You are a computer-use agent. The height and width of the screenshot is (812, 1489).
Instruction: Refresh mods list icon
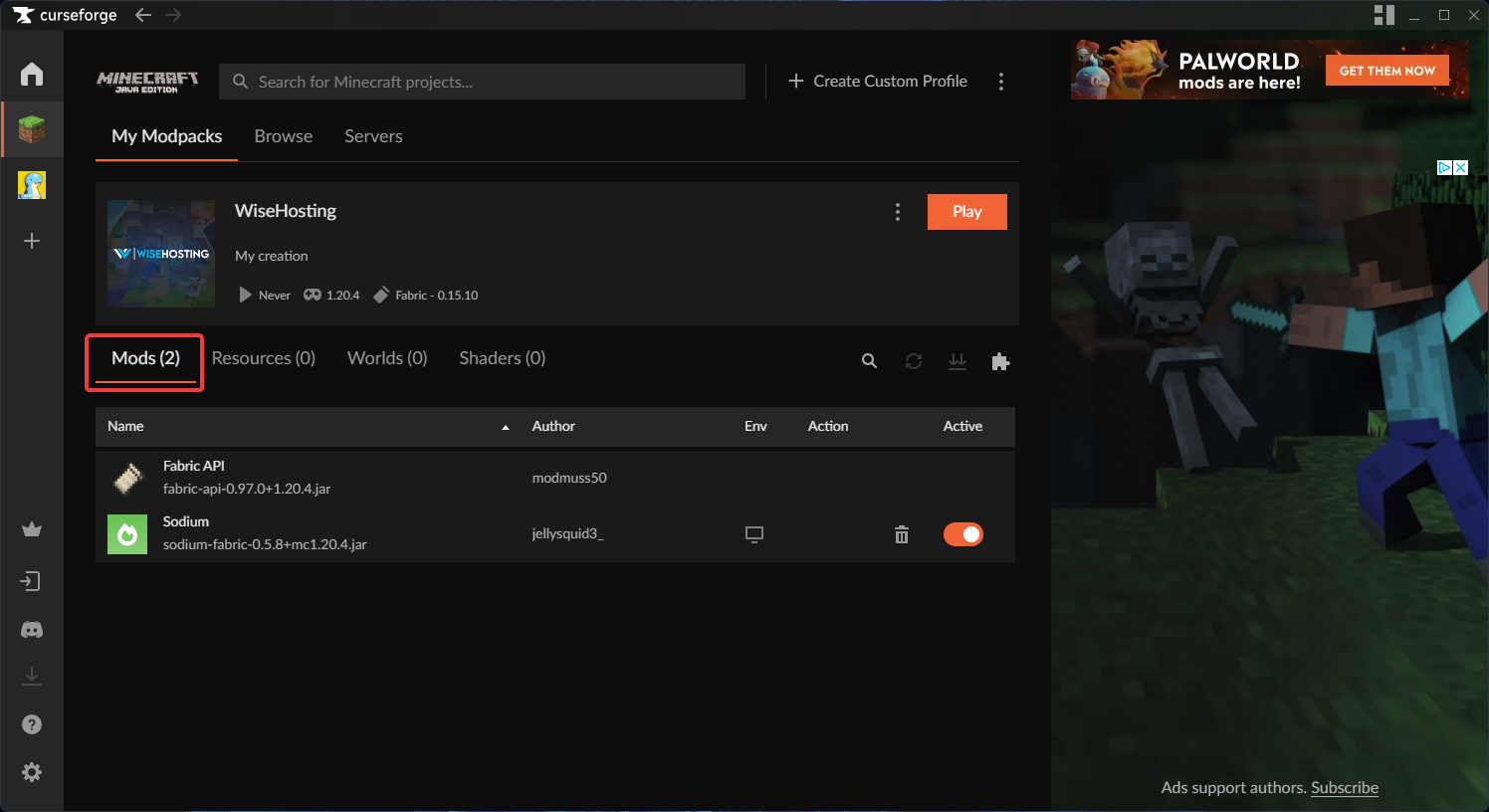pyautogui.click(x=914, y=361)
